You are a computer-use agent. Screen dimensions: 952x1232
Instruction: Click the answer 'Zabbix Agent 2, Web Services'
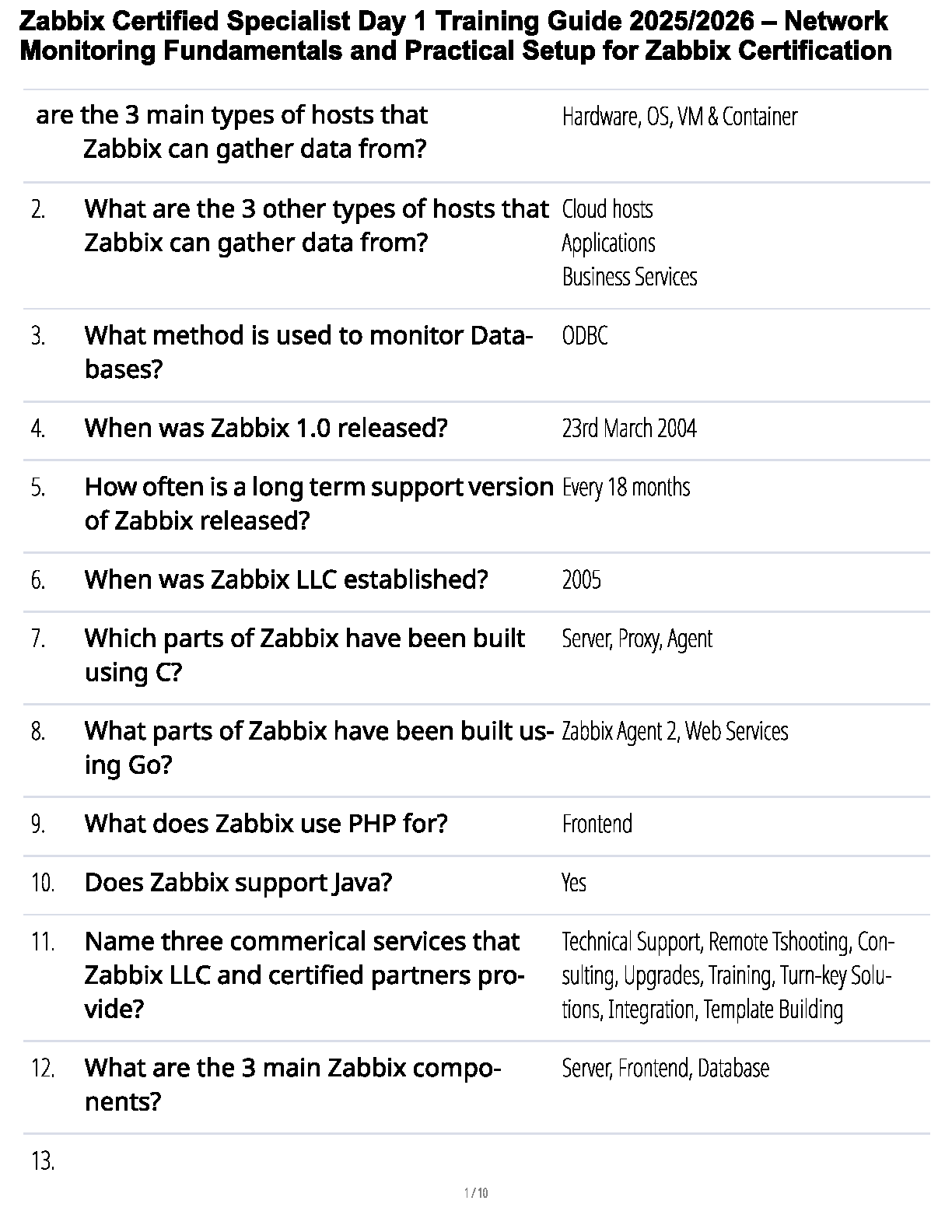coord(674,732)
